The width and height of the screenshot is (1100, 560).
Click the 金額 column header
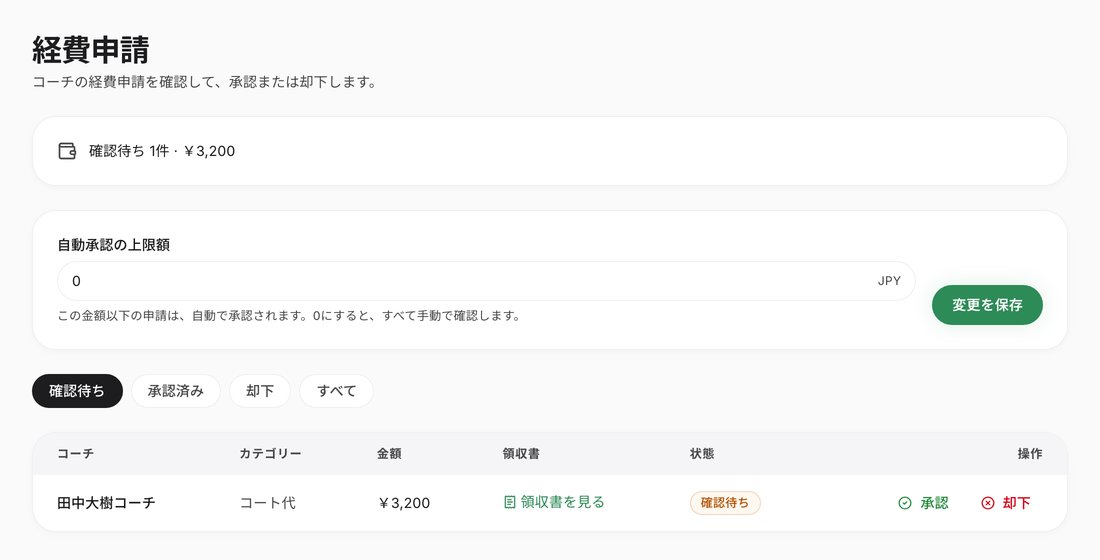click(389, 454)
